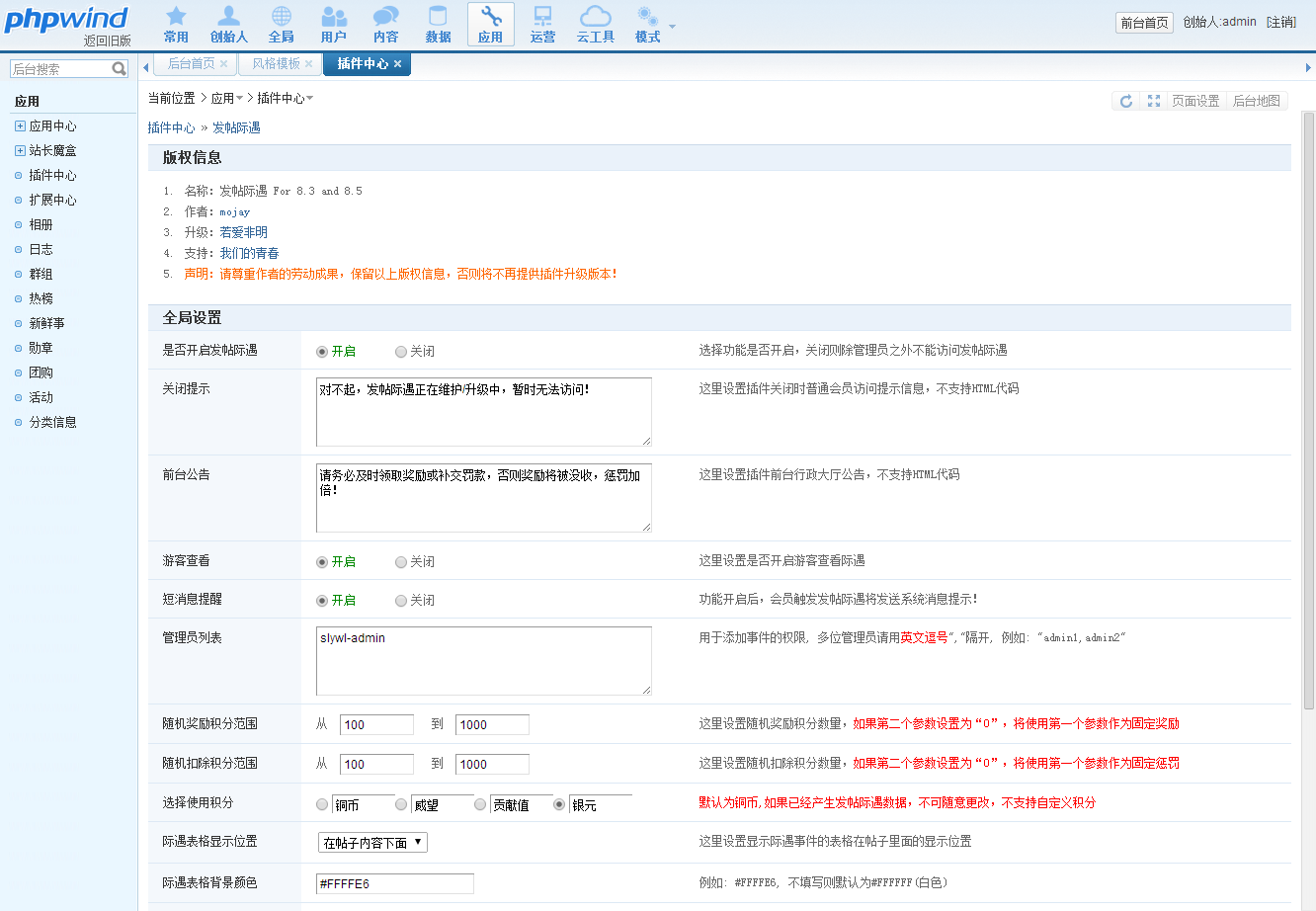Expand 应用中心 plus icon in sidebar
Image resolution: width=1316 pixels, height=911 pixels.
pyautogui.click(x=20, y=126)
